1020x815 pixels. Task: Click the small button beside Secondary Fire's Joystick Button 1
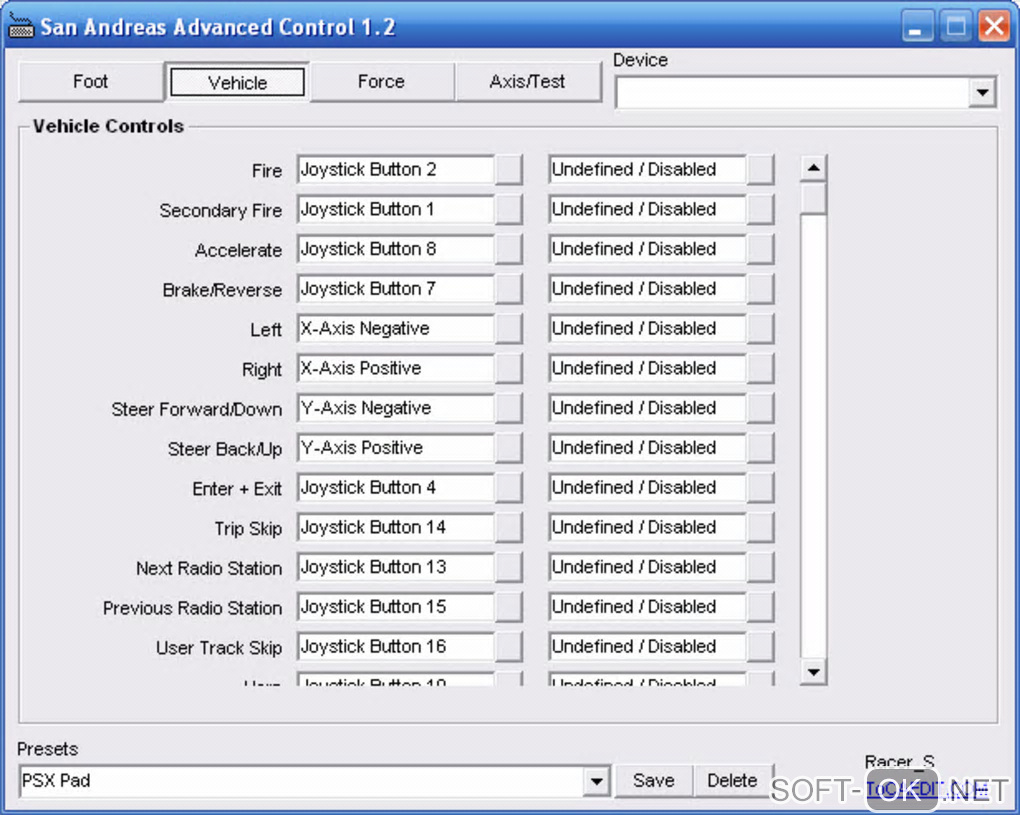click(x=509, y=209)
